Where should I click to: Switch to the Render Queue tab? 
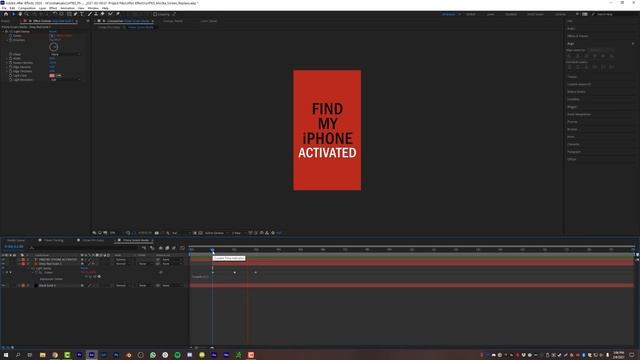(x=16, y=240)
